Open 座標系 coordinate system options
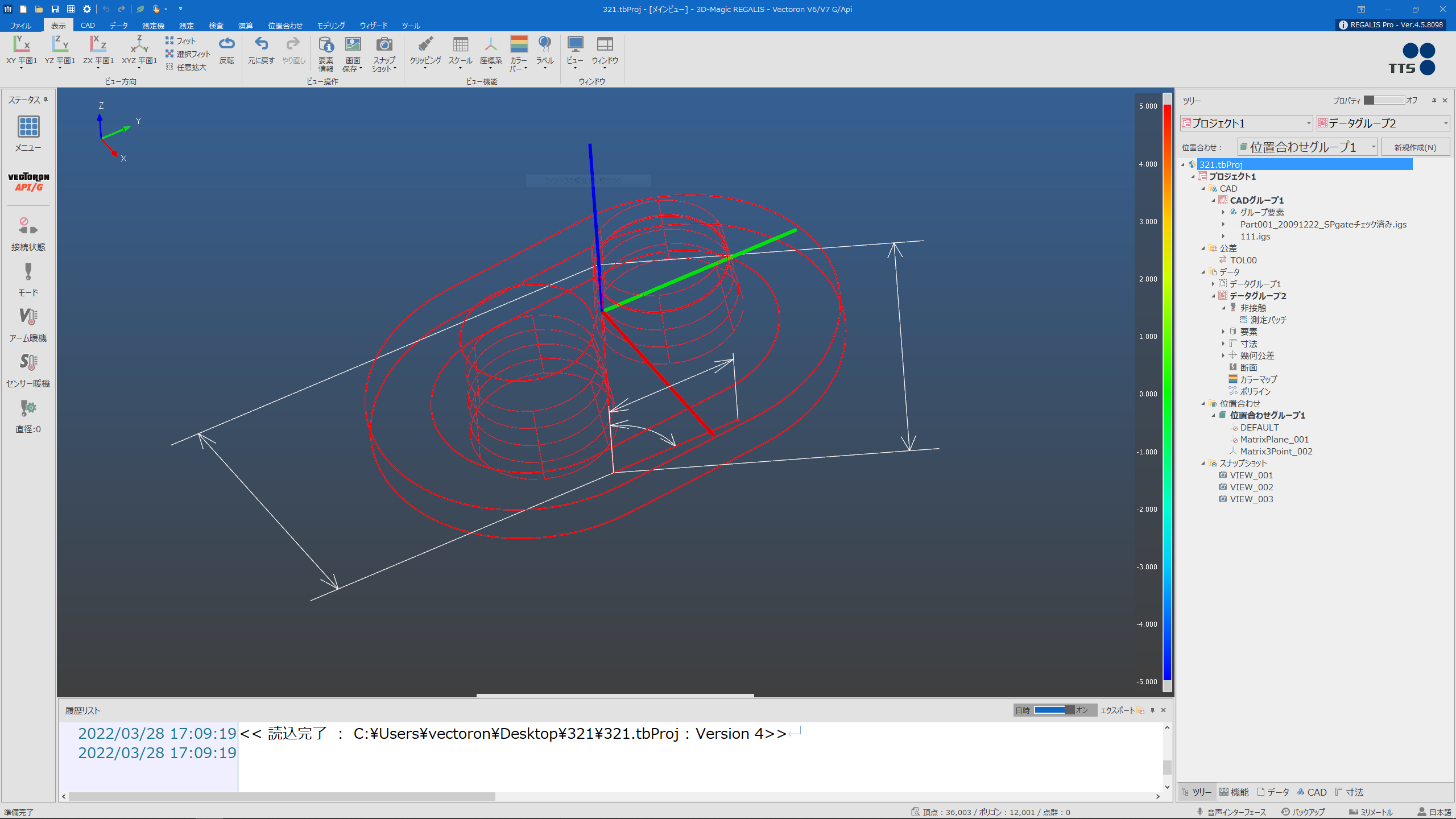The image size is (1456, 819). tap(490, 53)
